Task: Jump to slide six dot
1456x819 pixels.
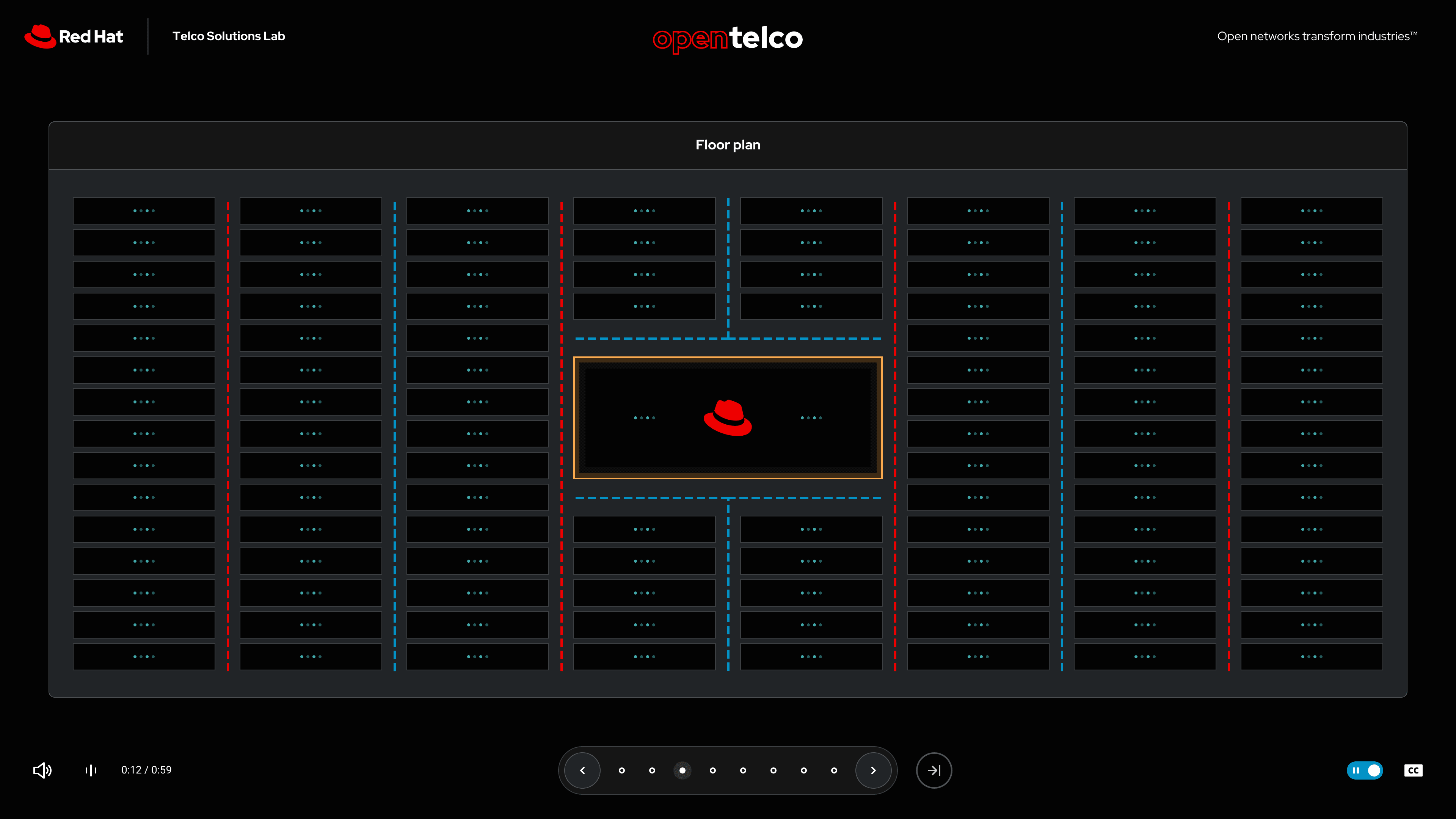Action: coord(773,770)
